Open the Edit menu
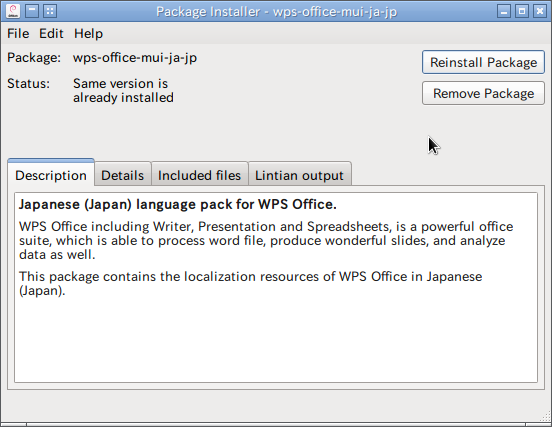Viewport: 552px width, 427px height. [x=51, y=33]
